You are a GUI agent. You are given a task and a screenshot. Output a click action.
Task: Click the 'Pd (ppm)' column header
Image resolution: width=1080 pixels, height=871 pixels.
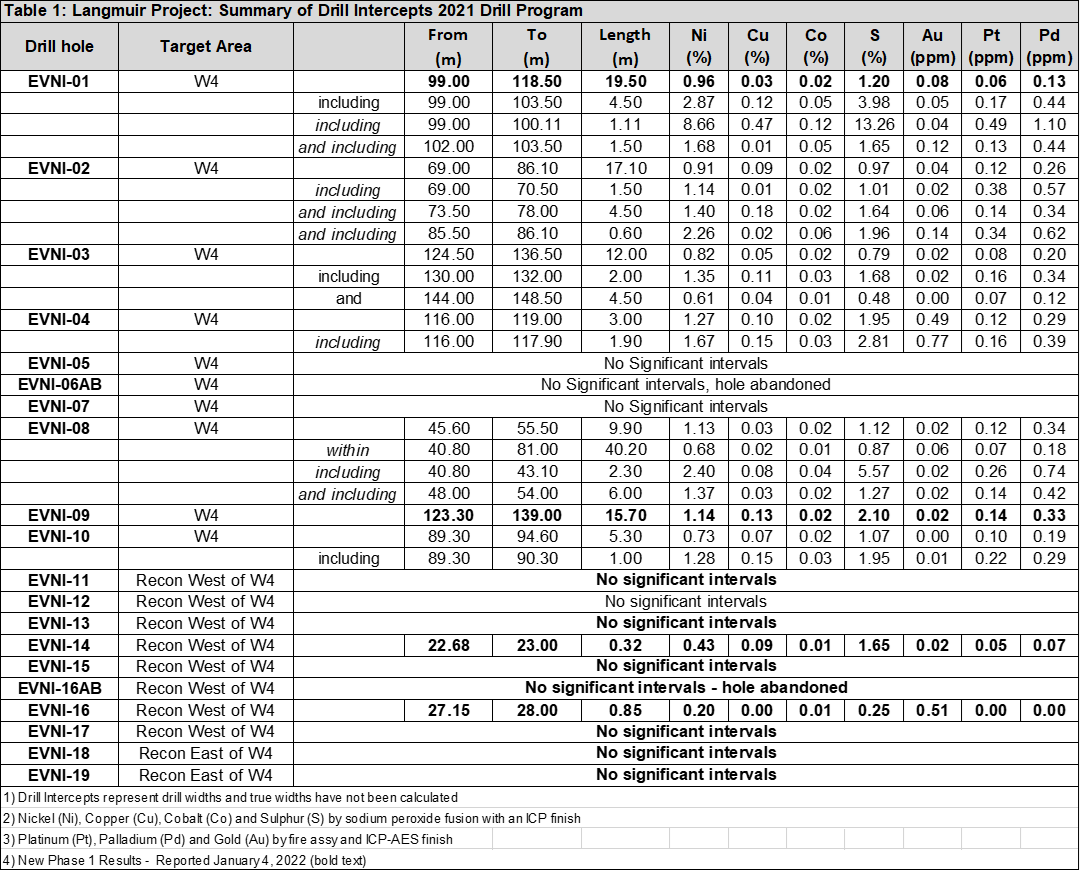pos(1049,46)
